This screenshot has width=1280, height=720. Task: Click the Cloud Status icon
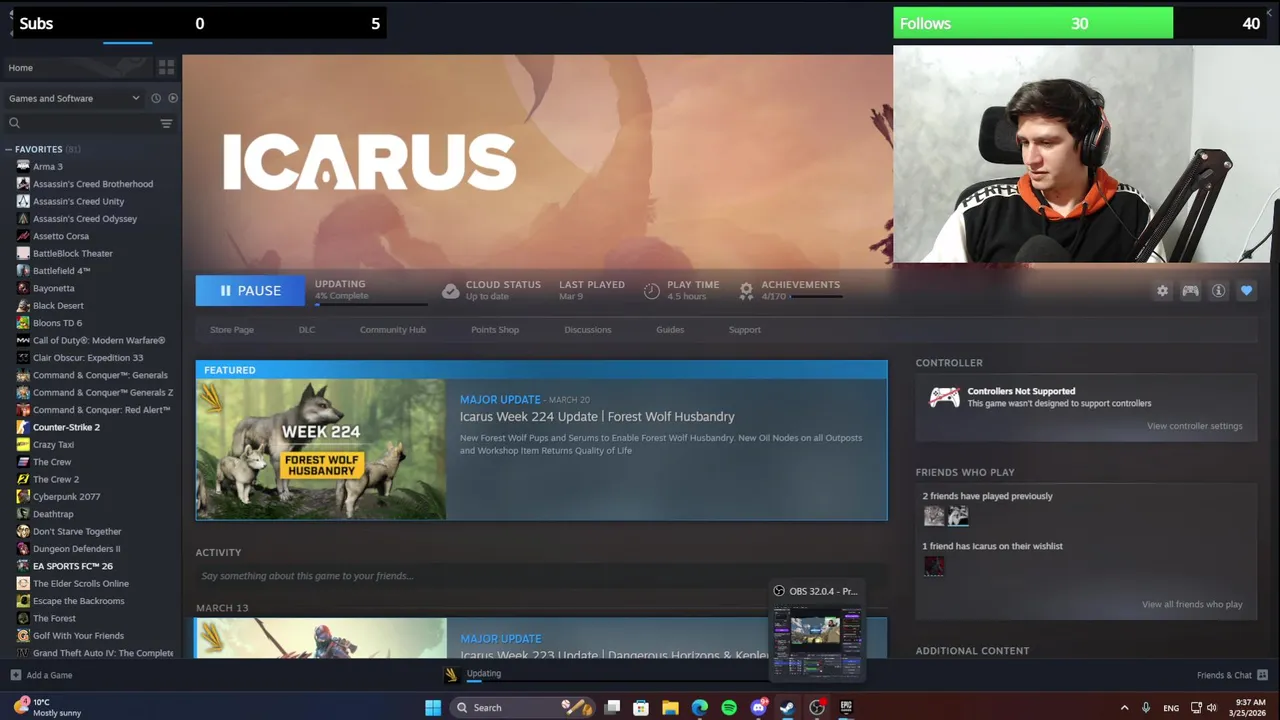[x=451, y=290]
